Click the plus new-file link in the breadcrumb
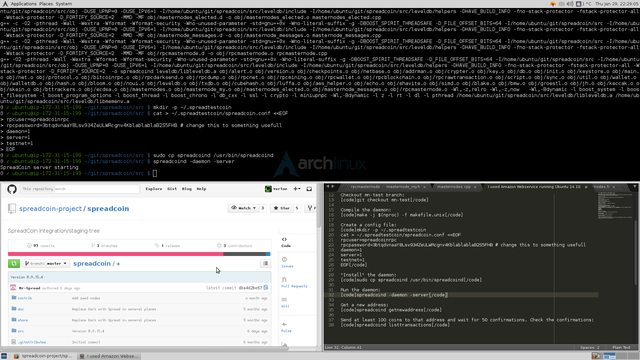 (x=118, y=264)
